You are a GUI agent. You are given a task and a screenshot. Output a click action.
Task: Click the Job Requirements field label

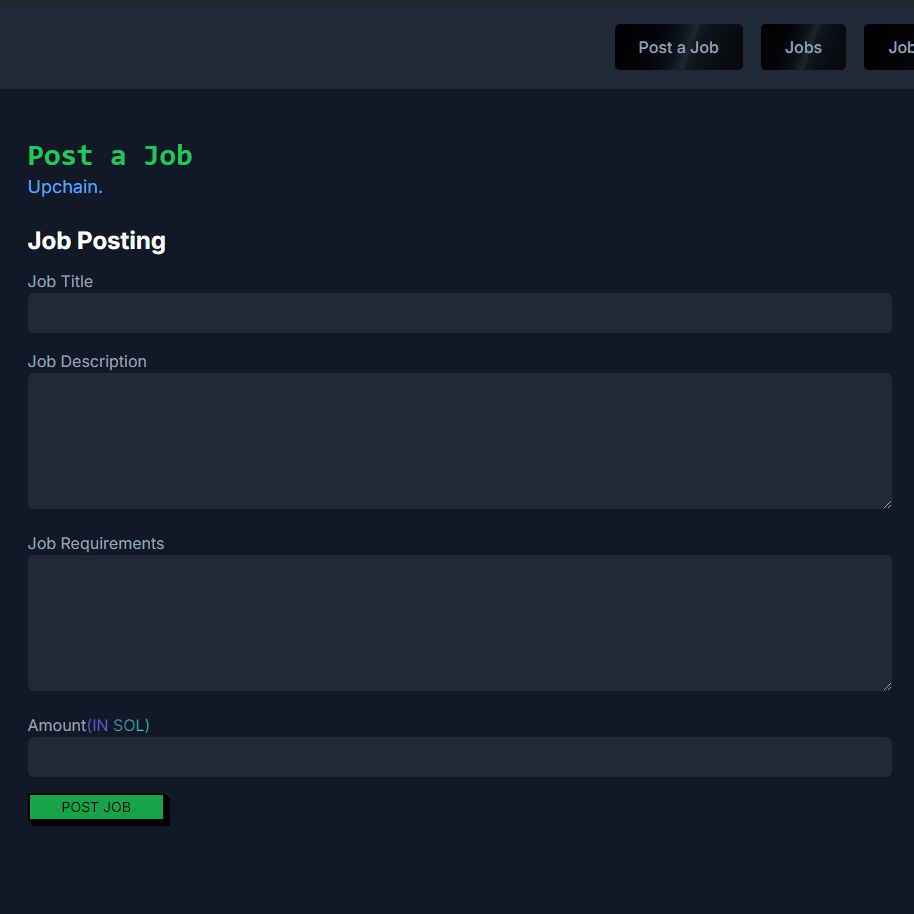coord(96,543)
